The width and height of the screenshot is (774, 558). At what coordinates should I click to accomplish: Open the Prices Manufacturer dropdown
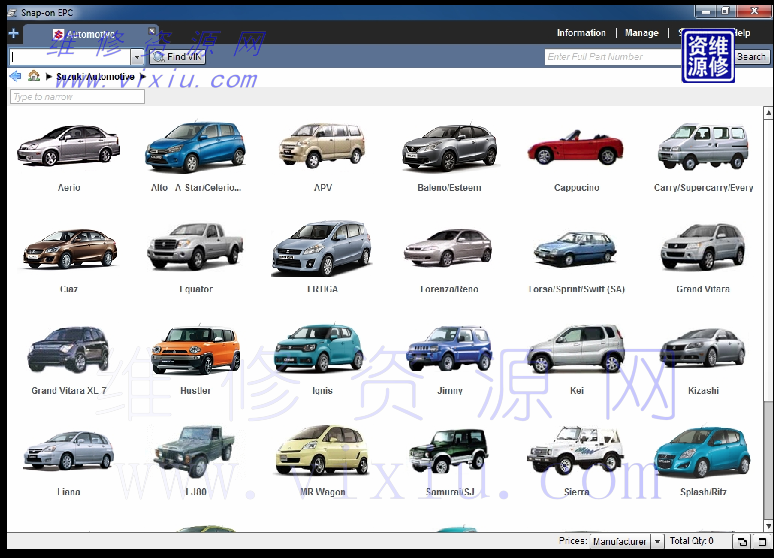656,541
